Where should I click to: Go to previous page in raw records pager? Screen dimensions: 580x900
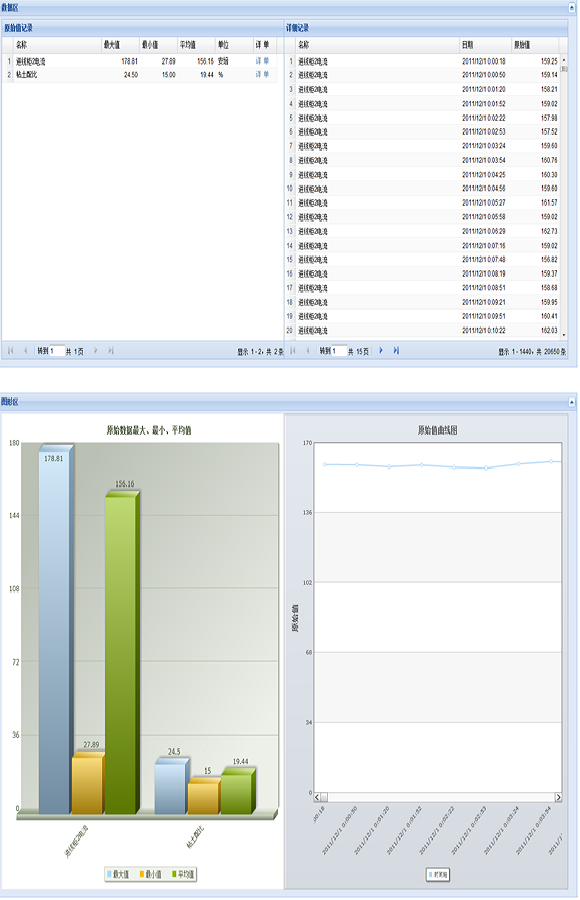(25, 350)
